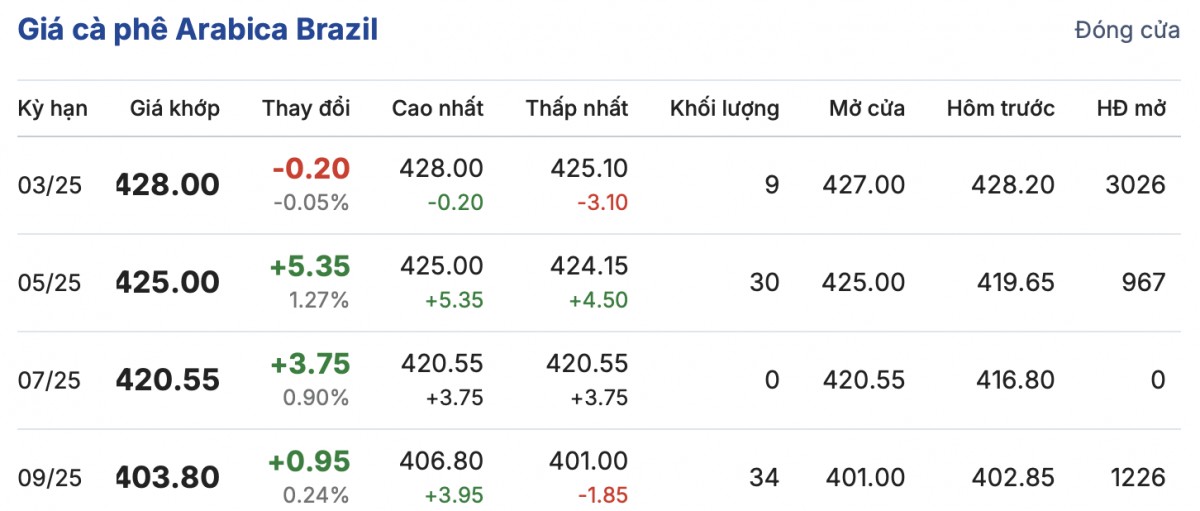This screenshot has height=511, width=1200.
Task: Select the 403.80 matched price
Action: [168, 478]
